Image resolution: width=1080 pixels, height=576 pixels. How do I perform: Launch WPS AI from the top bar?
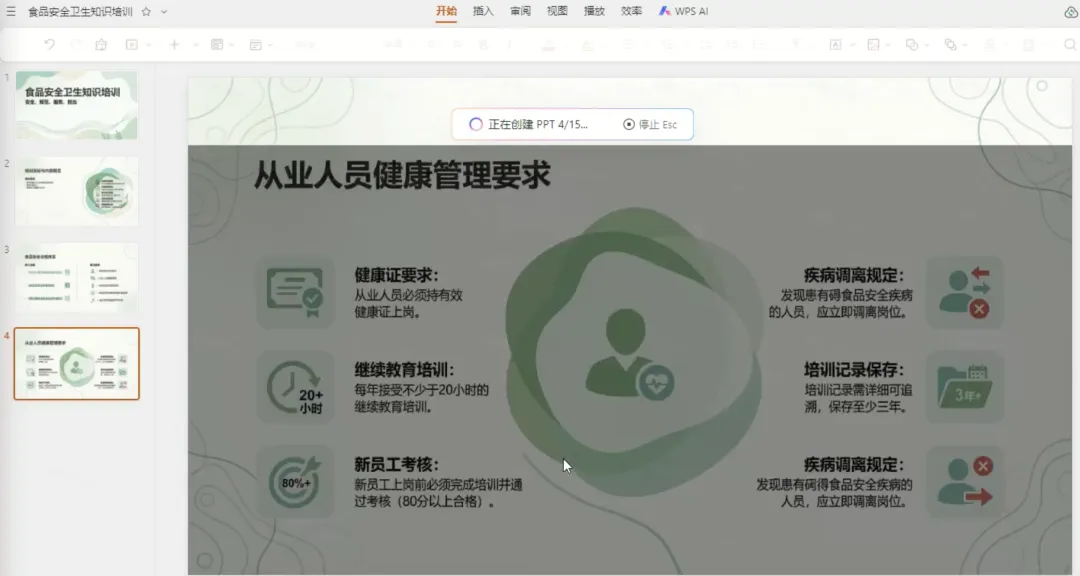[683, 11]
